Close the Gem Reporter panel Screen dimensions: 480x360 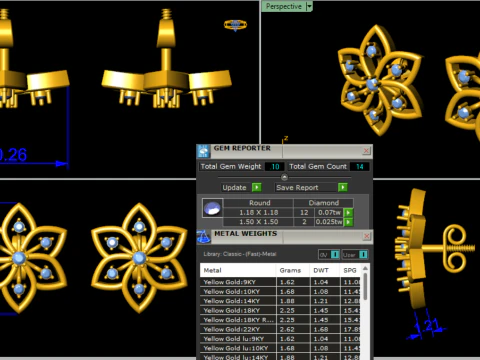[x=366, y=151]
